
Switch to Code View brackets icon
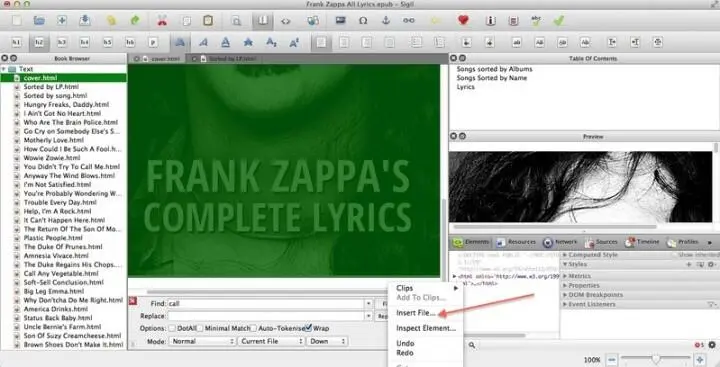(x=286, y=21)
